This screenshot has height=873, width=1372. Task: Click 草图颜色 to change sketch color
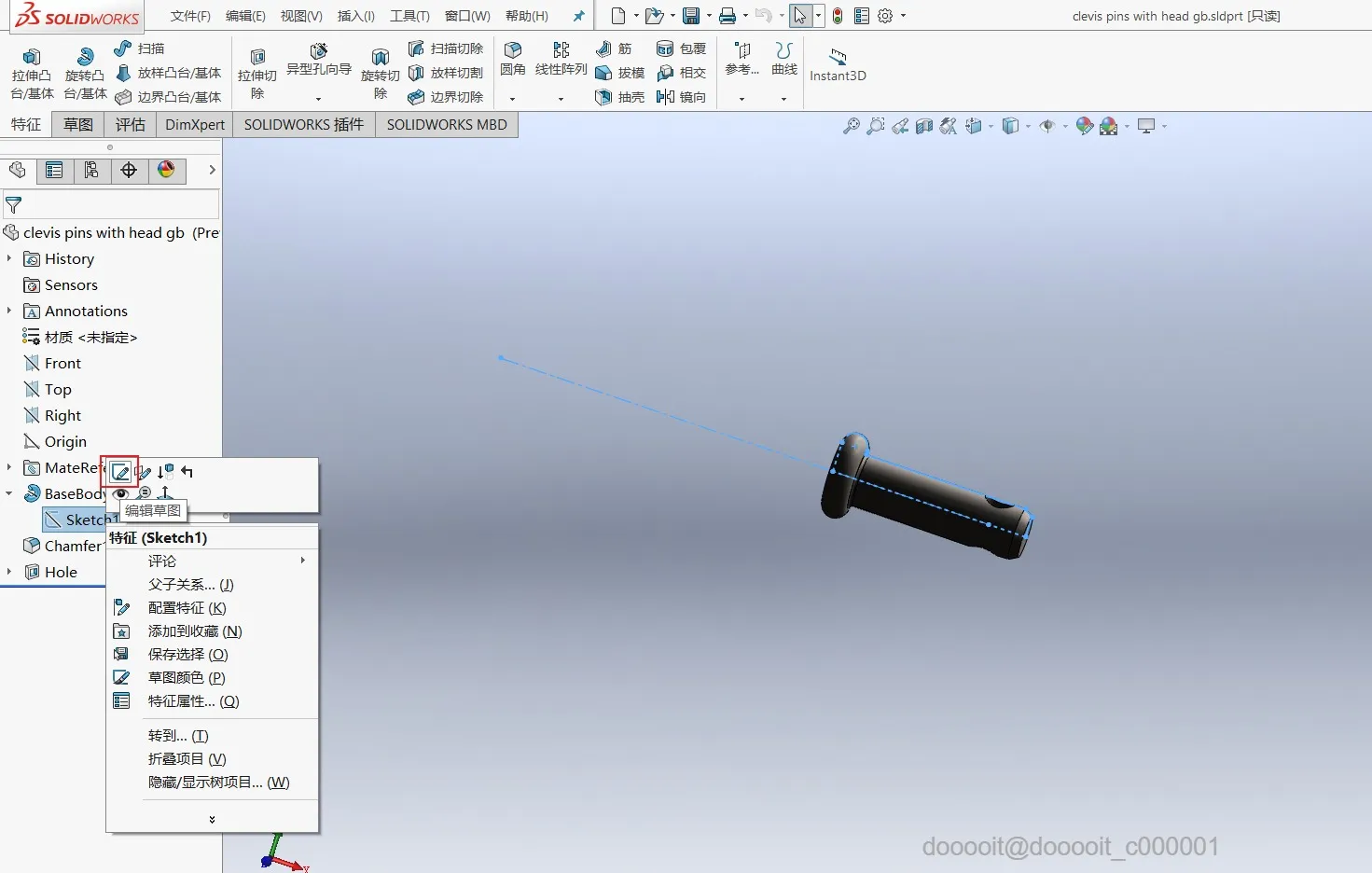(187, 678)
